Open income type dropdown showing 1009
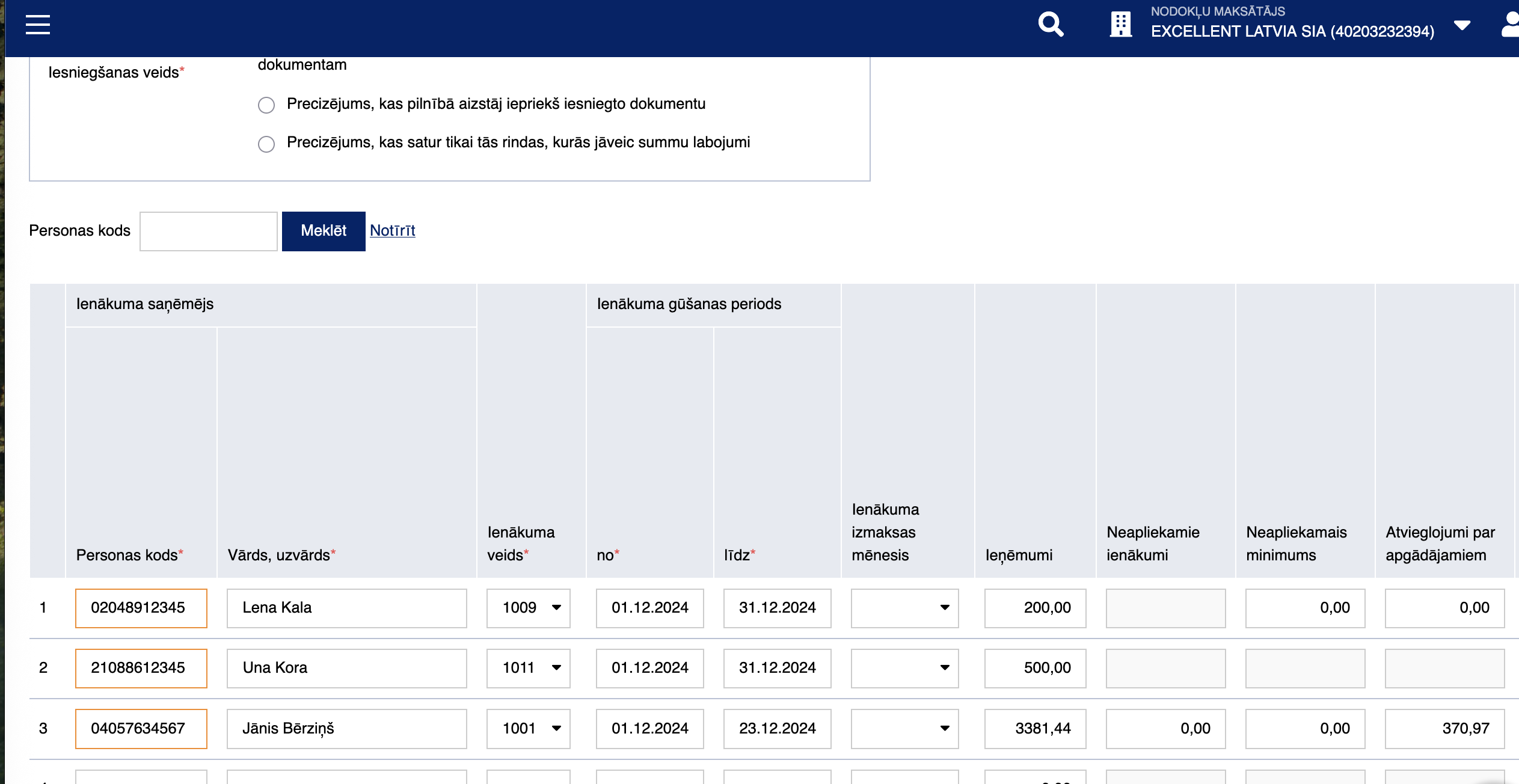1519x784 pixels. [x=528, y=608]
